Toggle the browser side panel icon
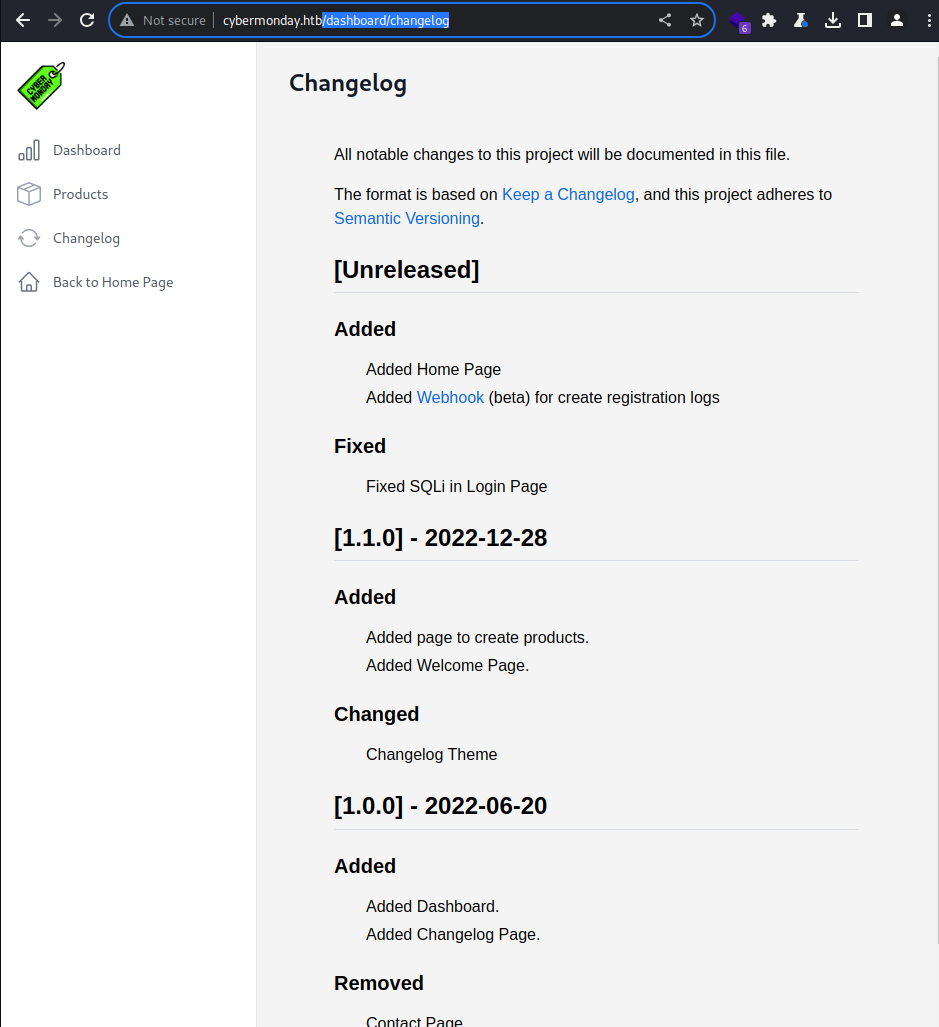This screenshot has width=939, height=1027. (x=865, y=20)
